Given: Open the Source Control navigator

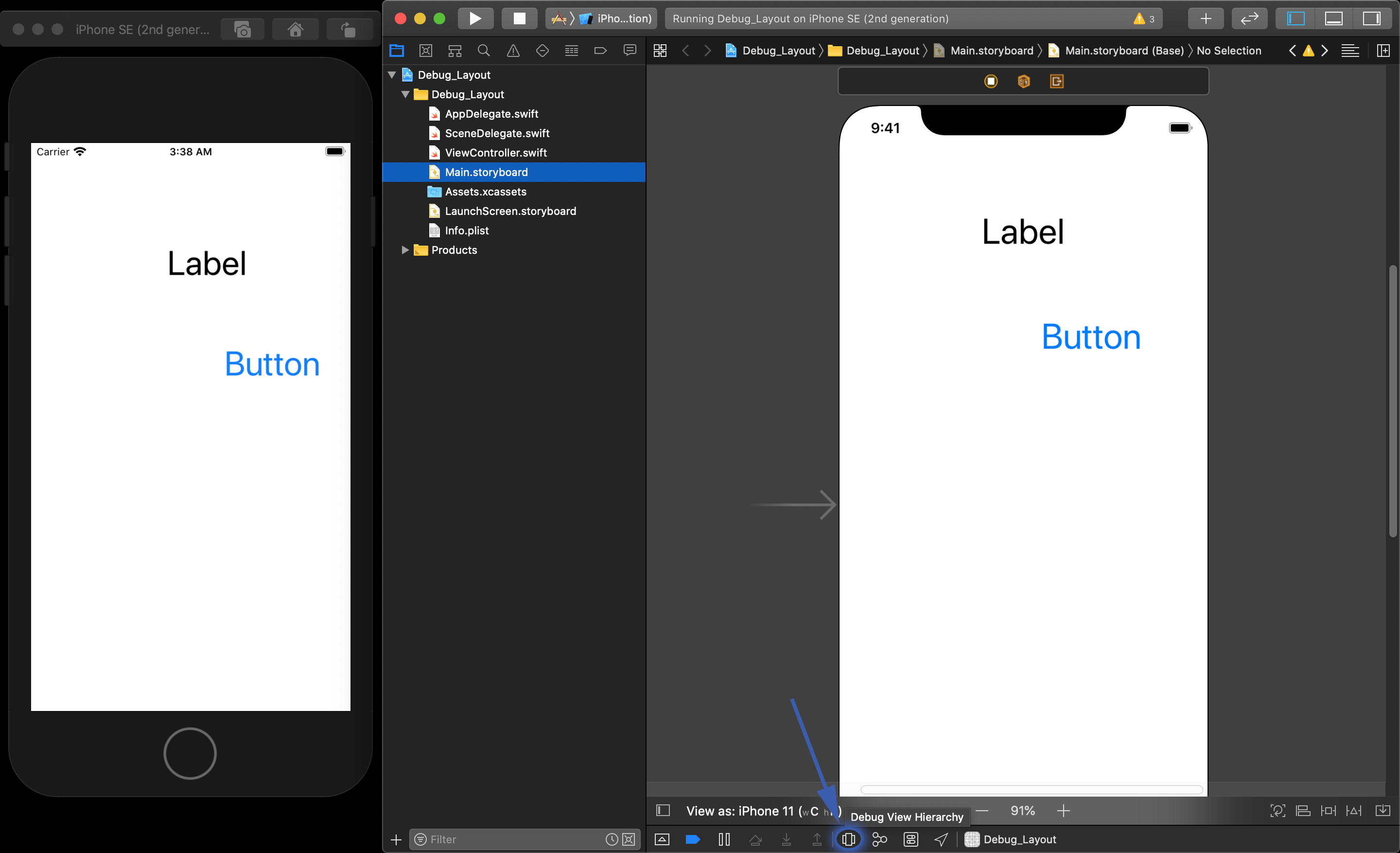Looking at the screenshot, I should coord(425,51).
